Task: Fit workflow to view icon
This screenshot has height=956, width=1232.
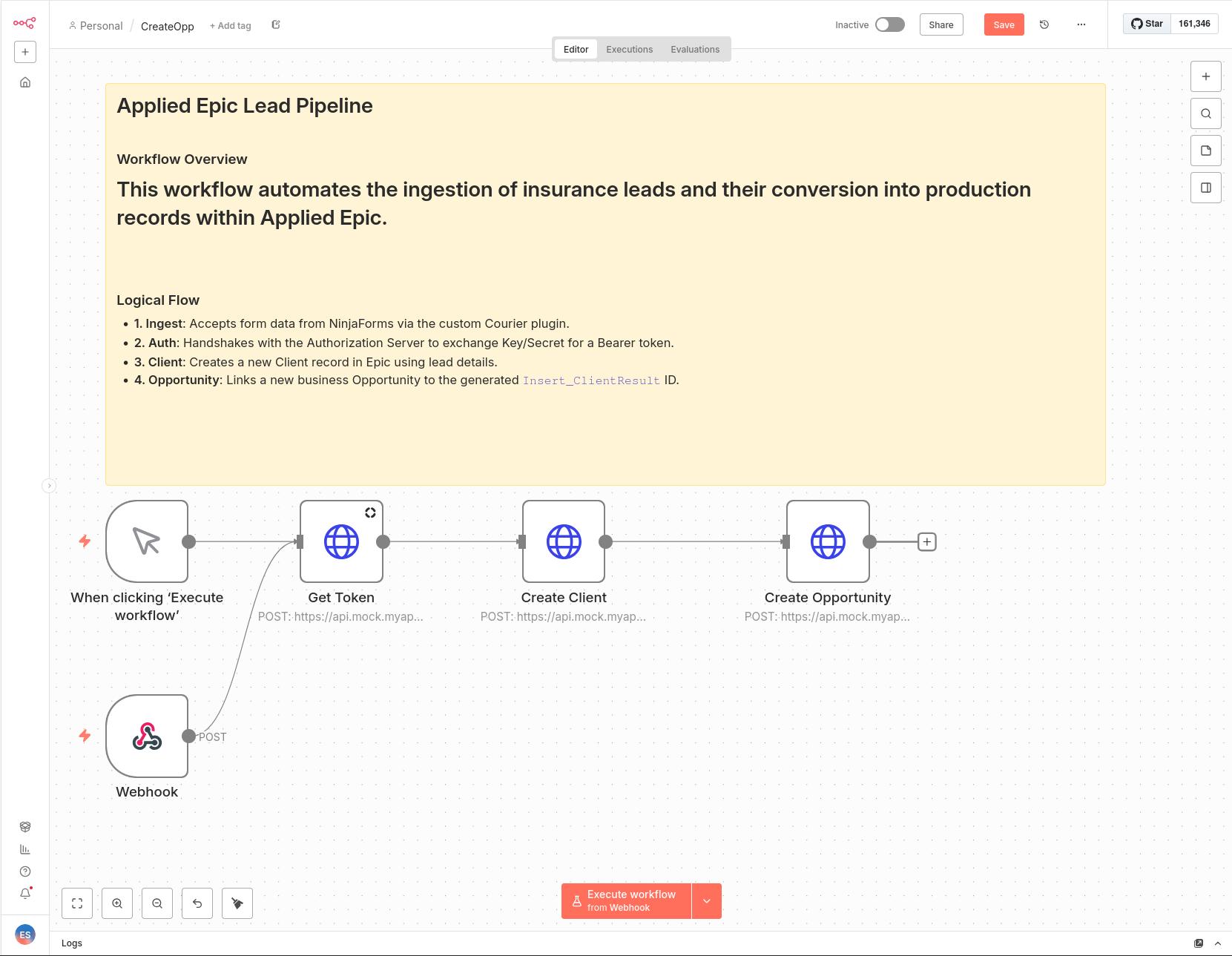Action: 77,903
